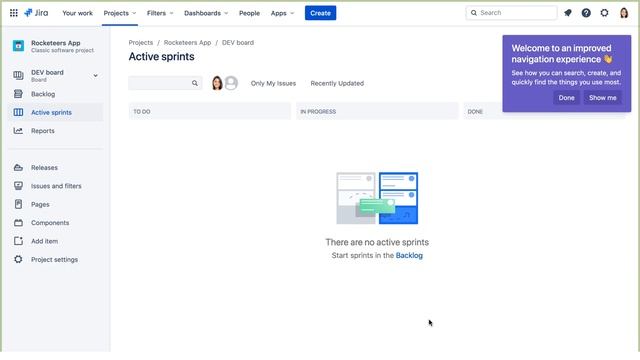Click the Jira logo

tap(36, 13)
